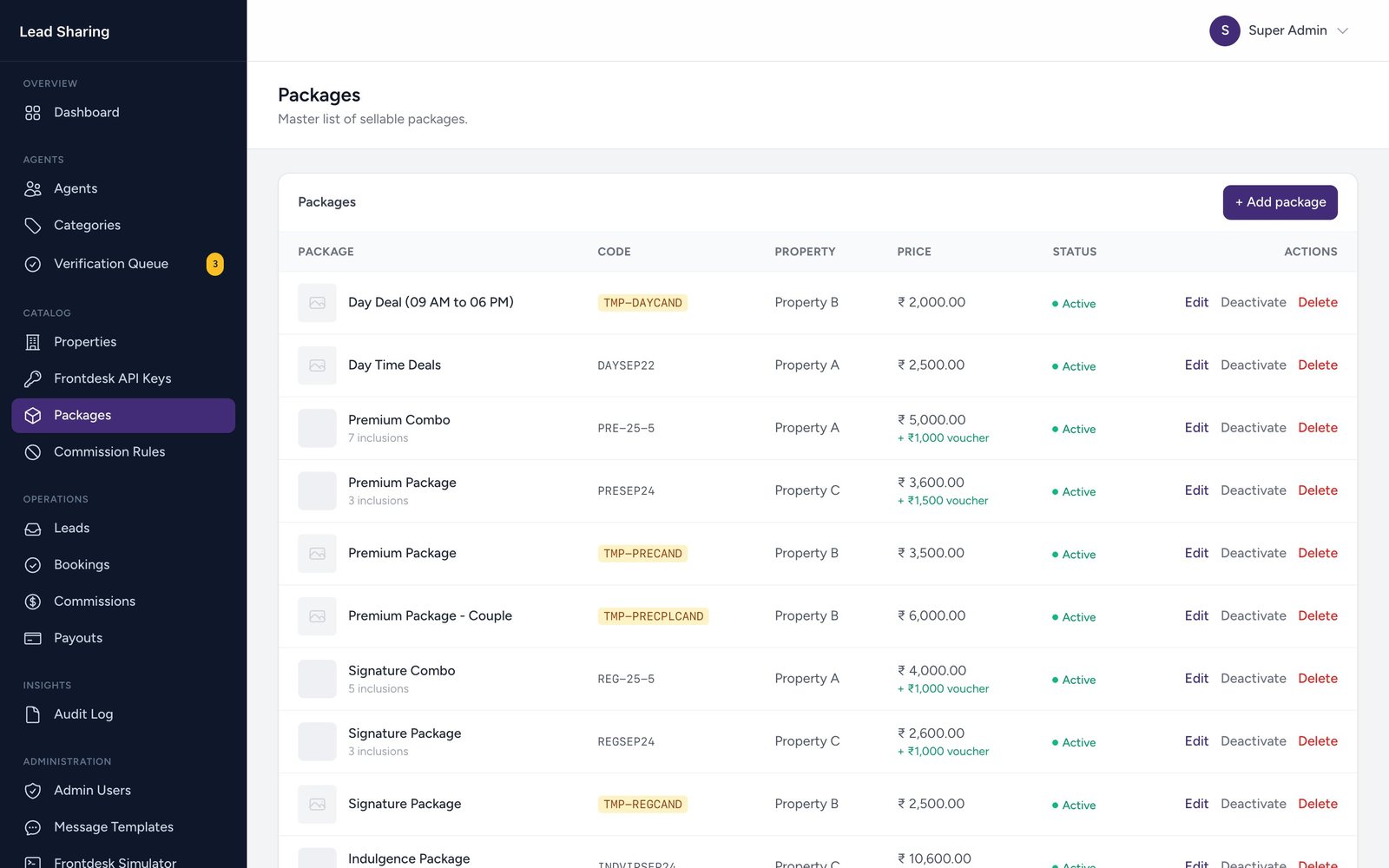The image size is (1389, 868).
Task: Click the Lead Sharing title
Action: 64,31
